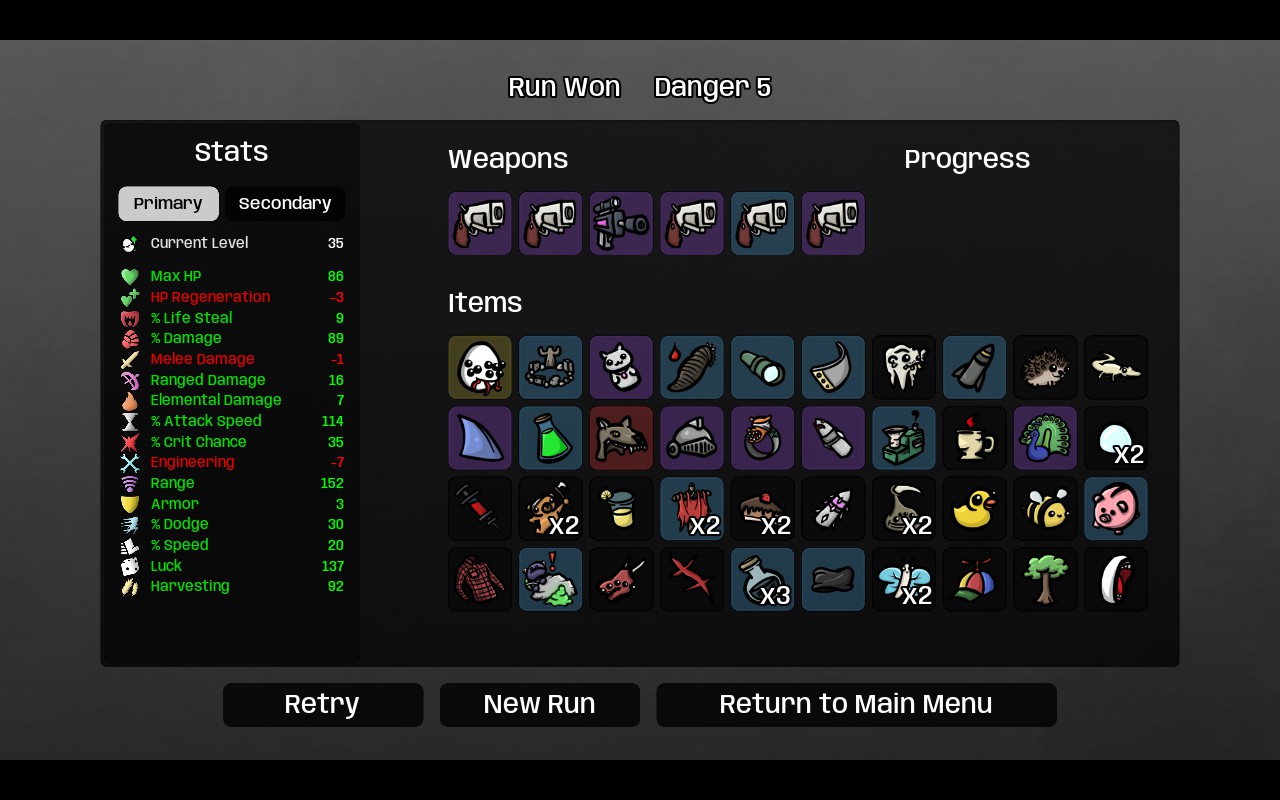Start a New Run
The width and height of the screenshot is (1280, 800).
coord(540,705)
